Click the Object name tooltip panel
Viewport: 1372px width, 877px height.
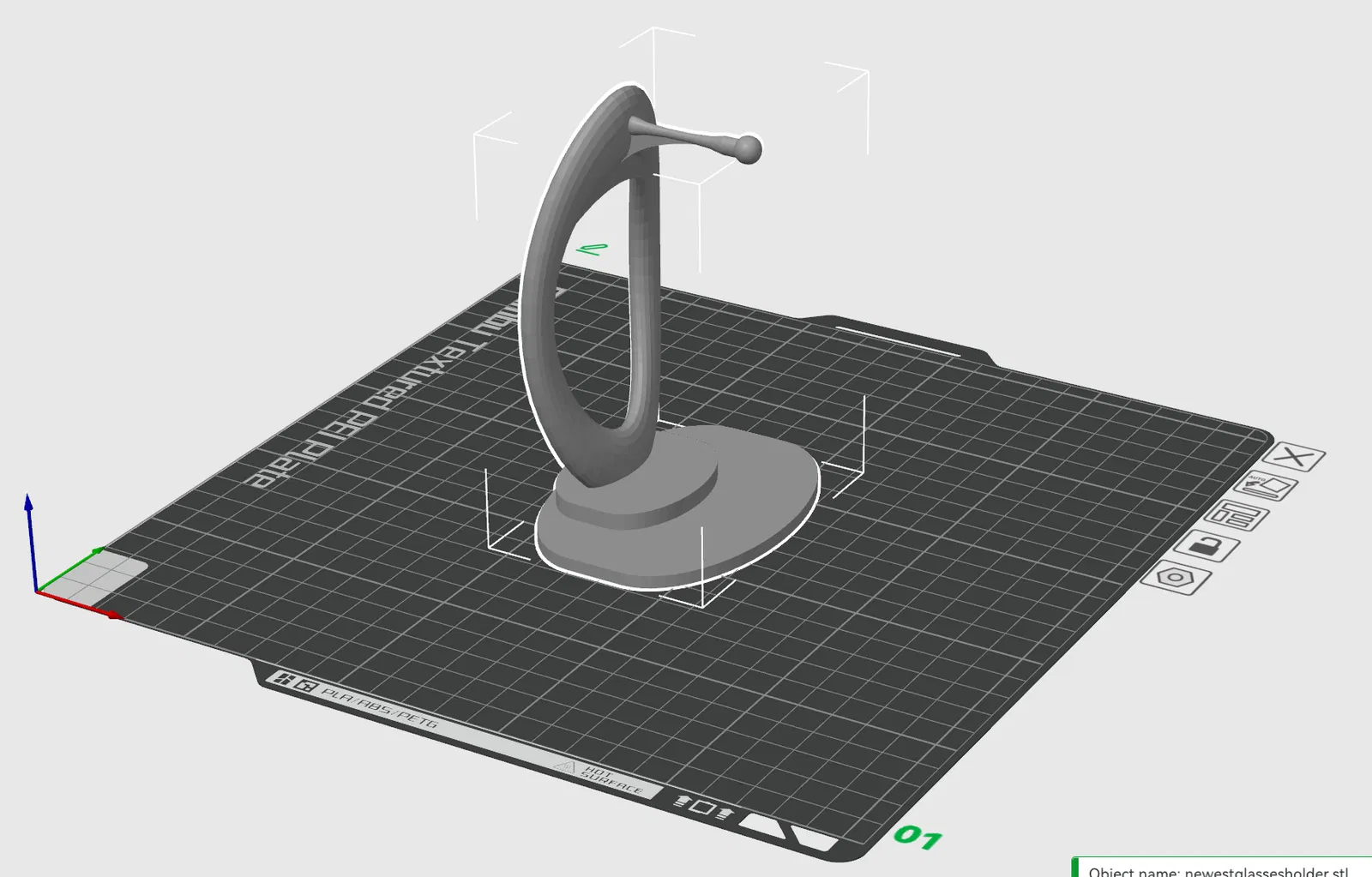1222,867
